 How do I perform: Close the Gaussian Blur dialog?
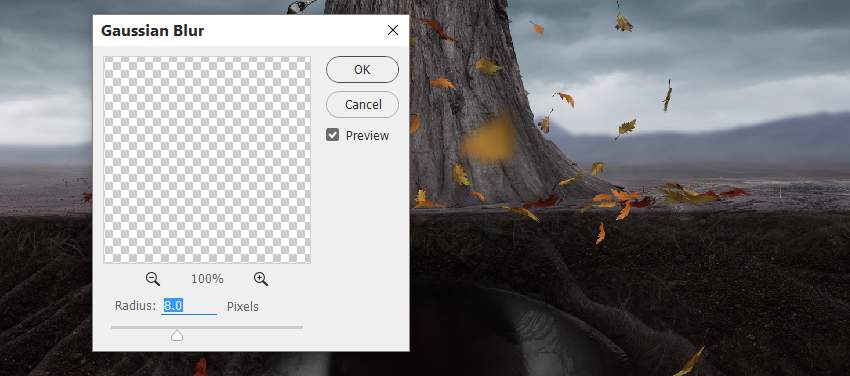coord(393,30)
